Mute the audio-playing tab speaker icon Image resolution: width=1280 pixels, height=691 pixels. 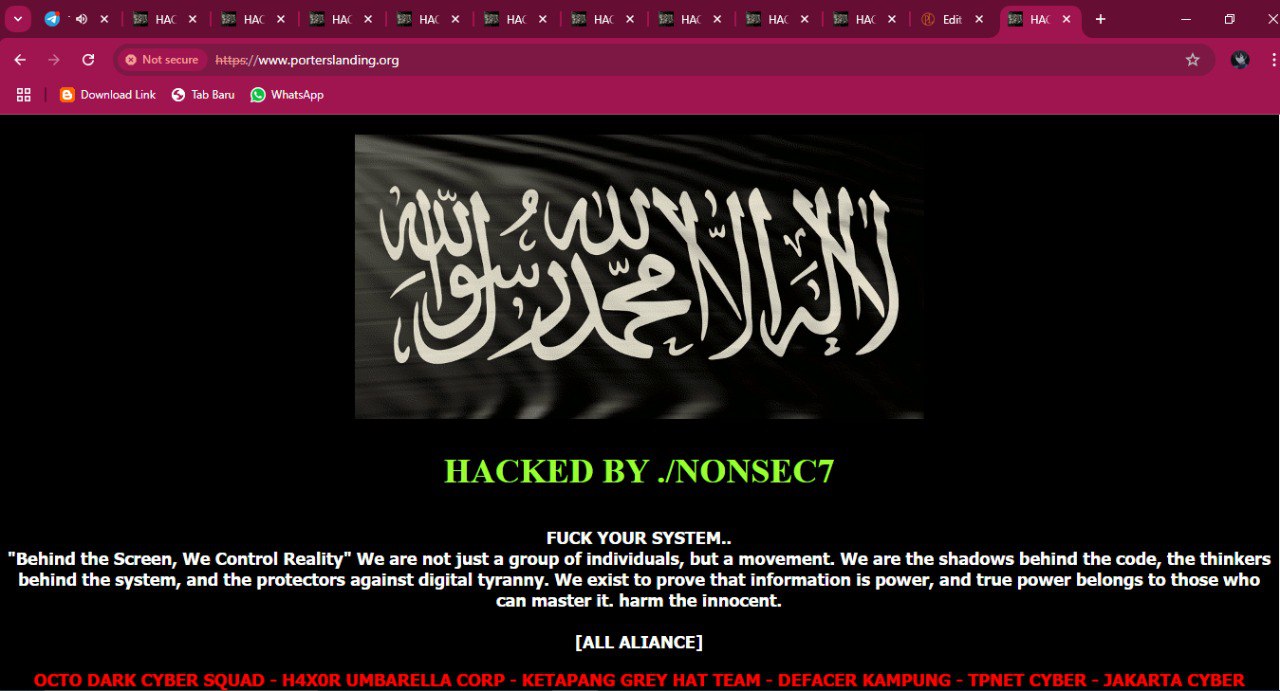click(x=81, y=19)
